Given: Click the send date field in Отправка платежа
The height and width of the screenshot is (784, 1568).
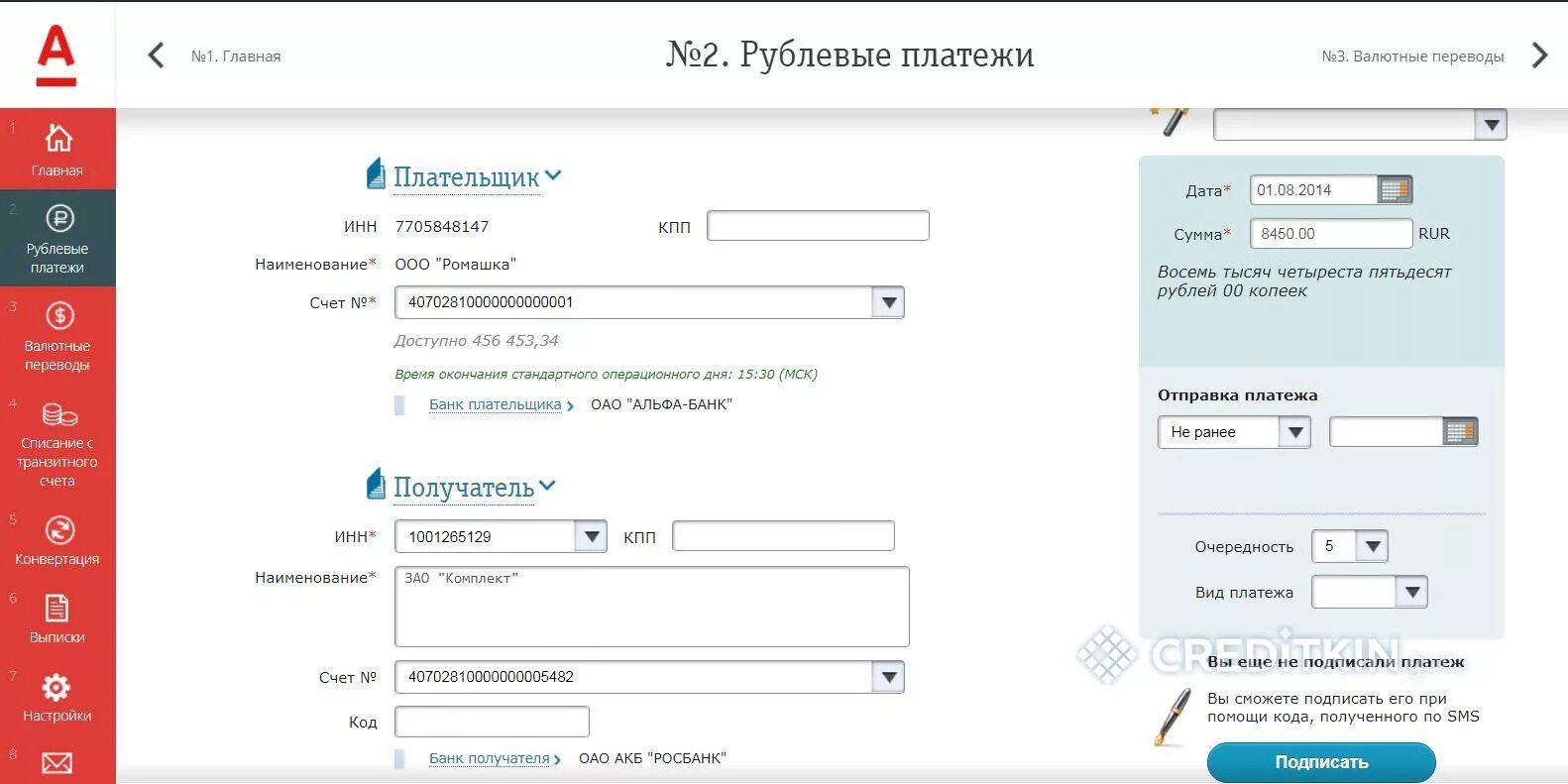Looking at the screenshot, I should pos(1386,432).
